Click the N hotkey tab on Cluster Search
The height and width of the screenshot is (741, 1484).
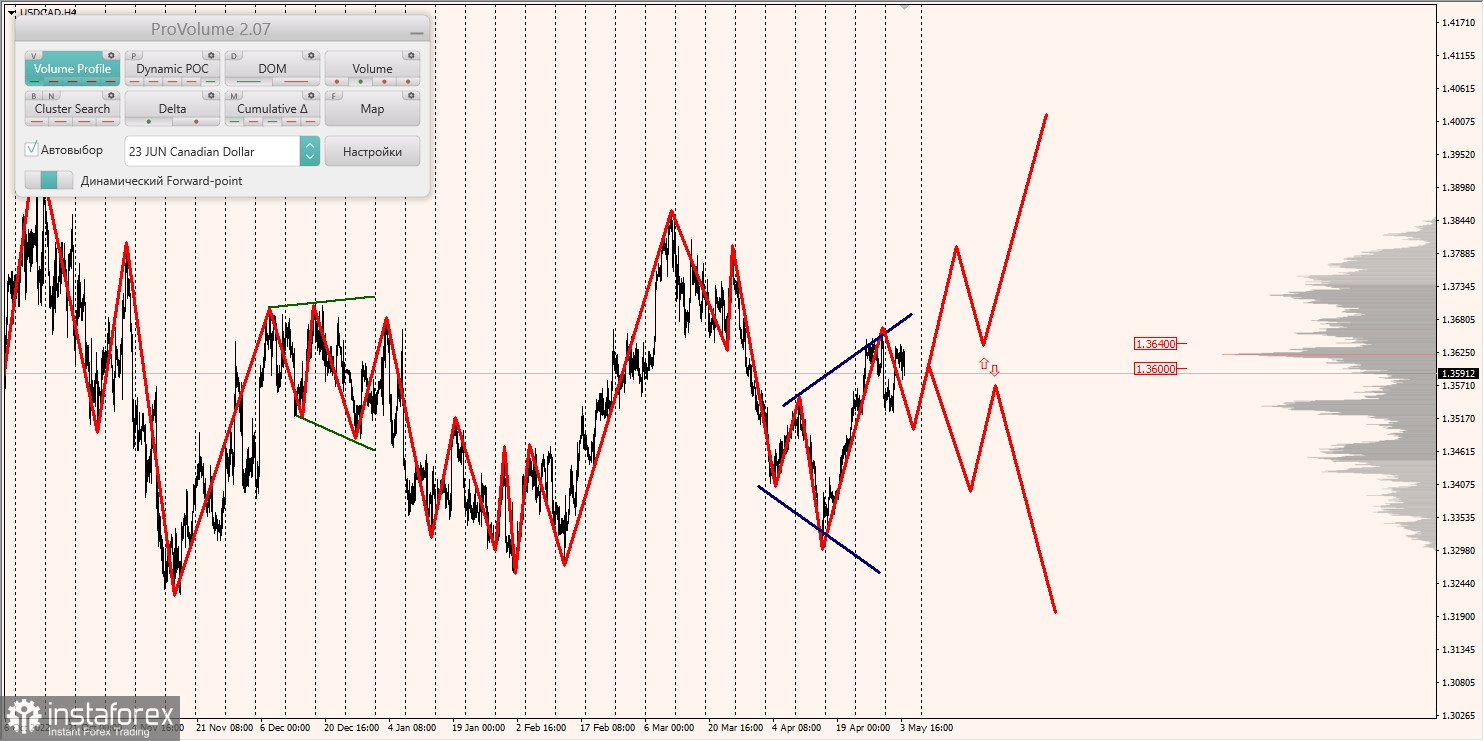(51, 96)
